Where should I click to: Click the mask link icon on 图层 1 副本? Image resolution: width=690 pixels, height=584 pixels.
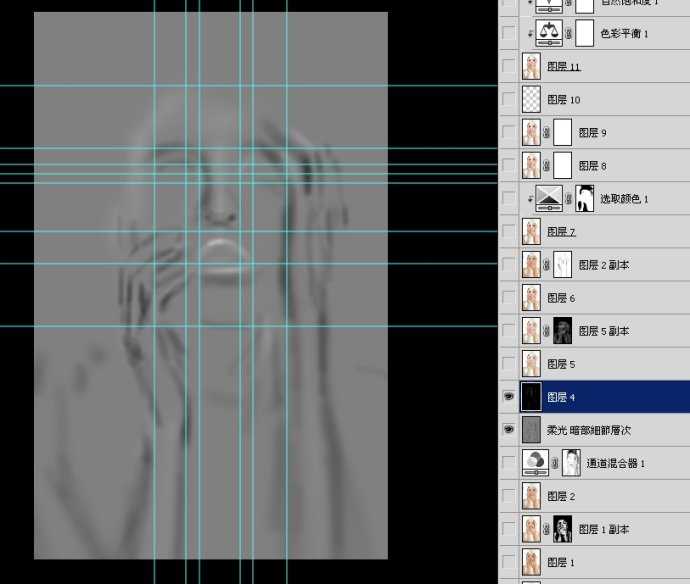pos(546,529)
